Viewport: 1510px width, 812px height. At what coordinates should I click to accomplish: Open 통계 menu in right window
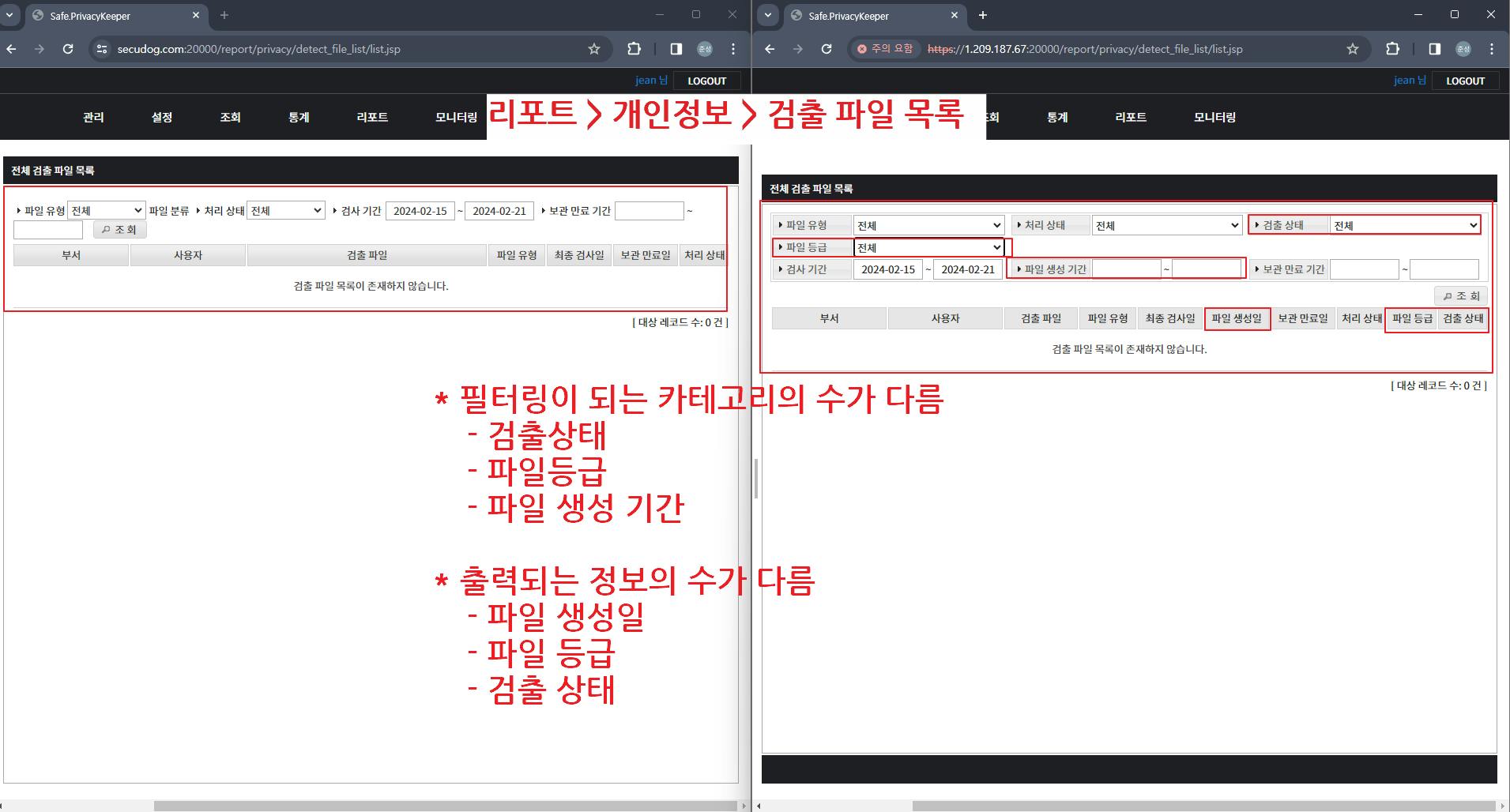click(x=1057, y=117)
